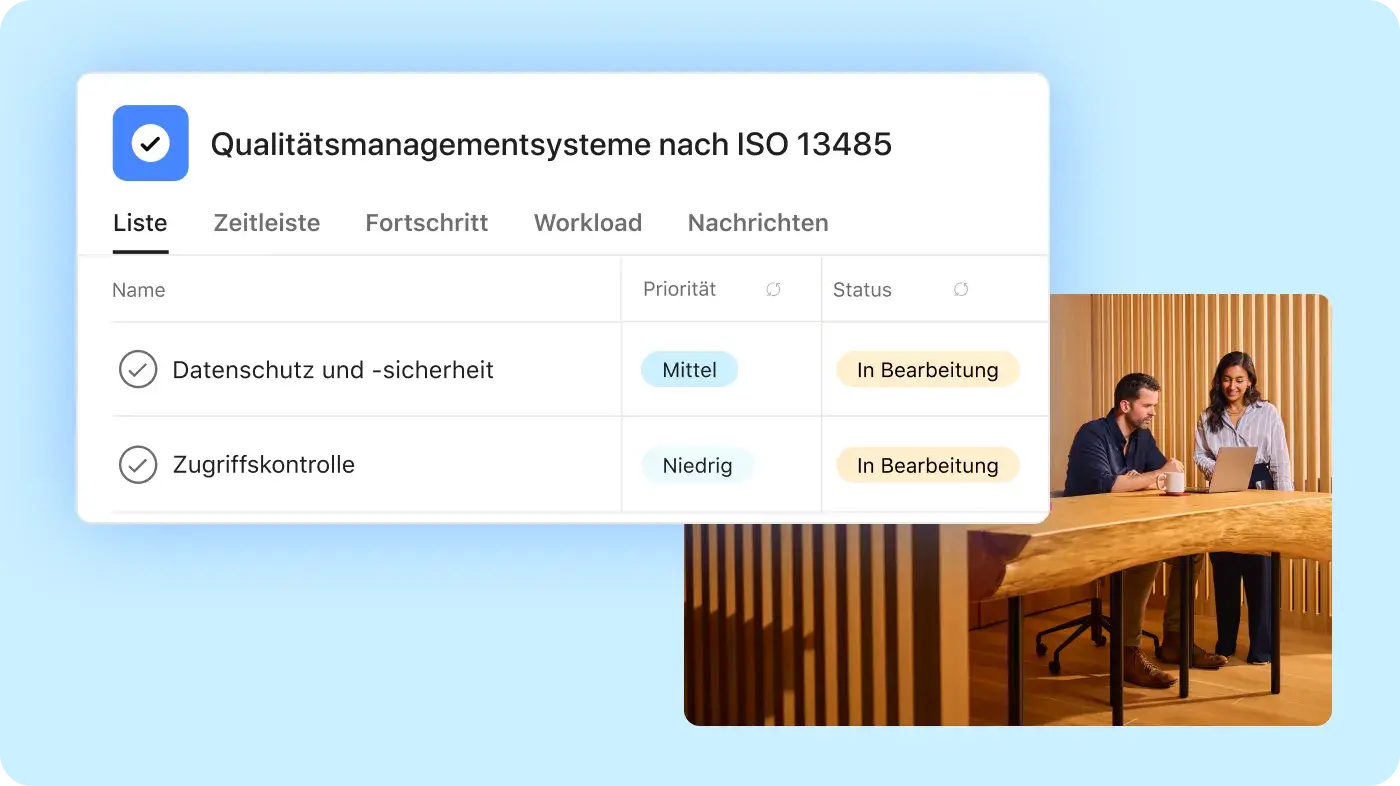
Task: Click the sync icon beside Status
Action: click(961, 289)
